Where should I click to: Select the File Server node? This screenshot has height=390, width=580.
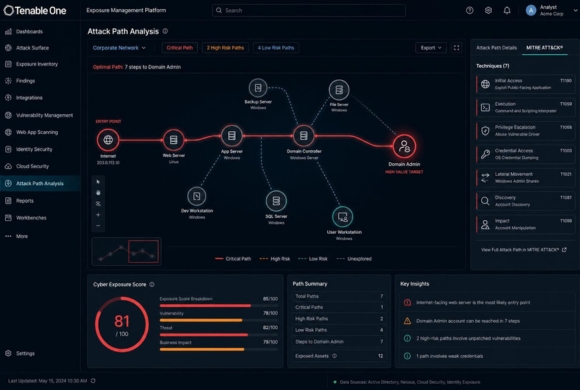(x=339, y=90)
